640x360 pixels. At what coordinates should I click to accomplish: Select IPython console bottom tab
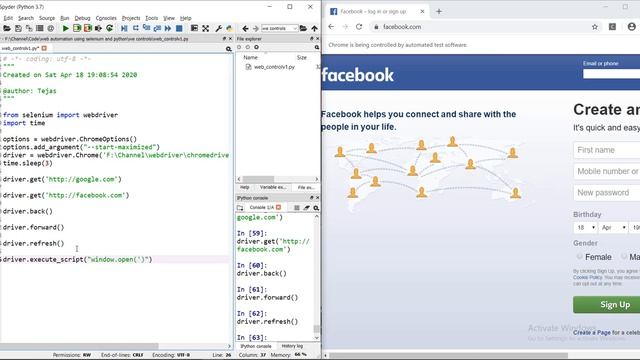[x=256, y=346]
